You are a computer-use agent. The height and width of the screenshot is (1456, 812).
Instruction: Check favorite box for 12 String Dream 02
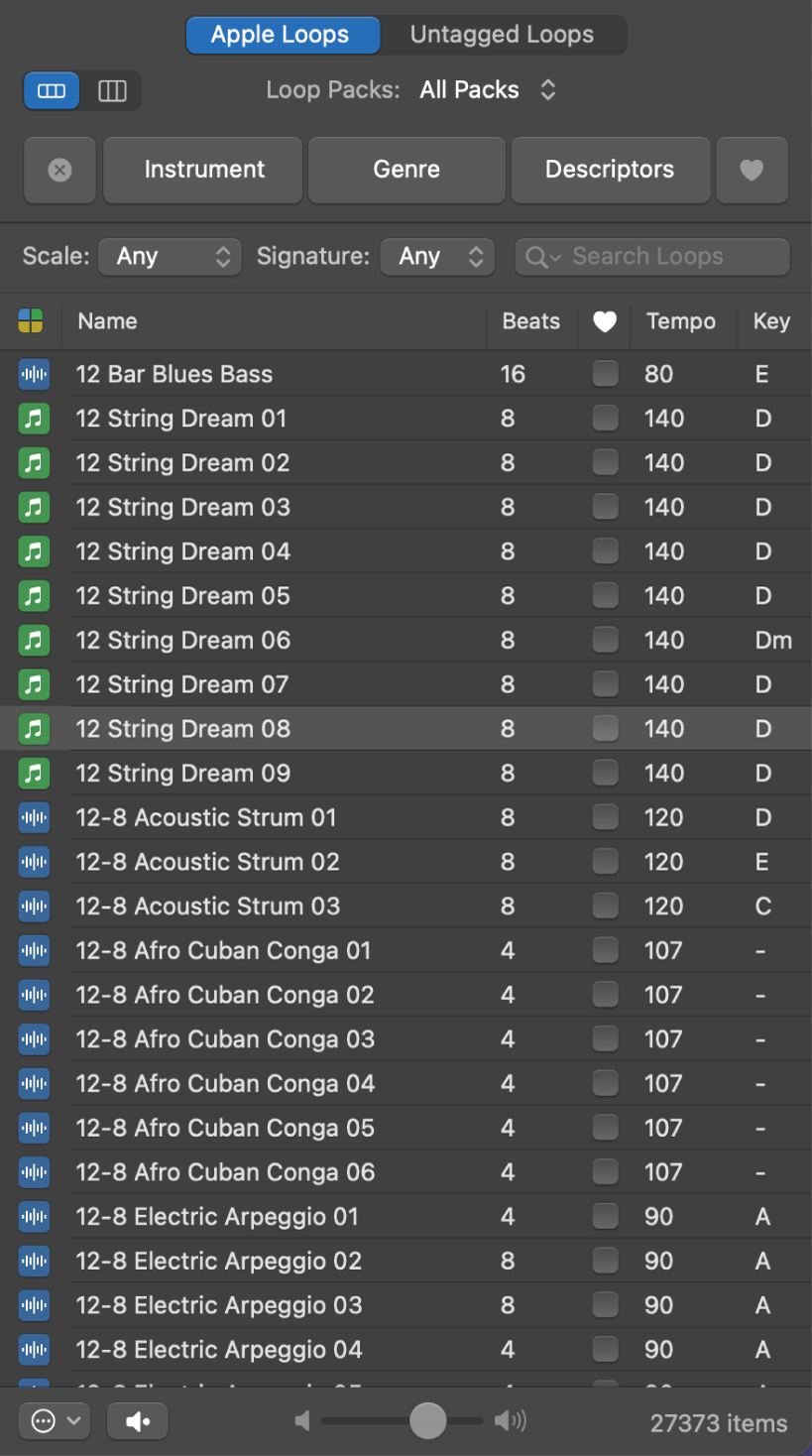coord(605,462)
